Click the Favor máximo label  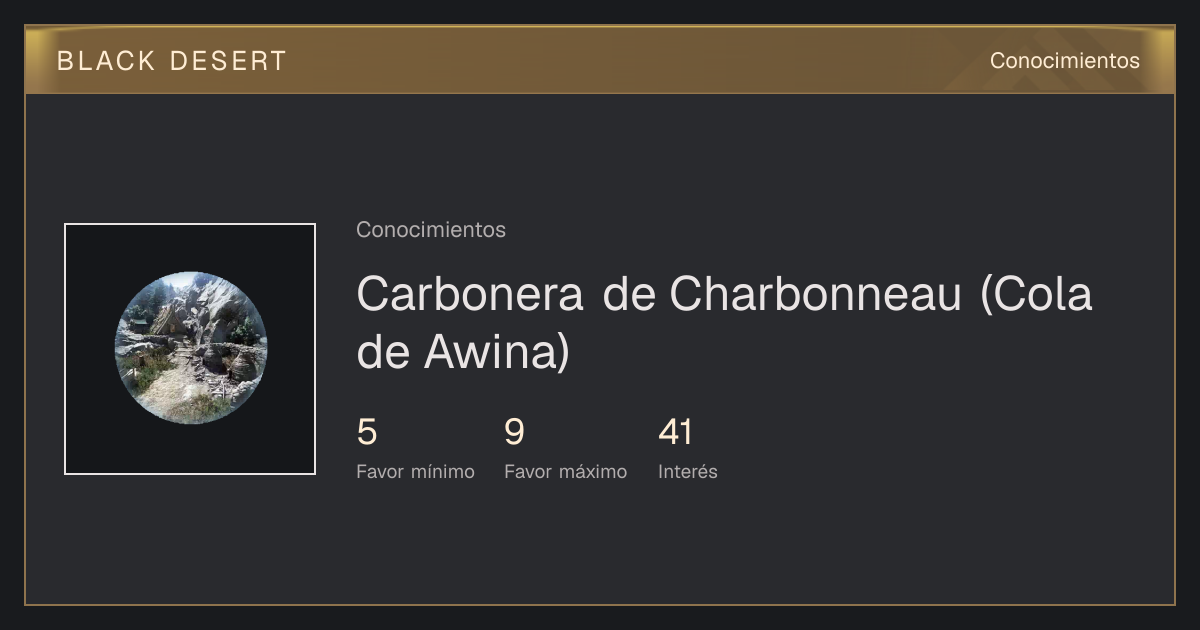[x=565, y=472]
